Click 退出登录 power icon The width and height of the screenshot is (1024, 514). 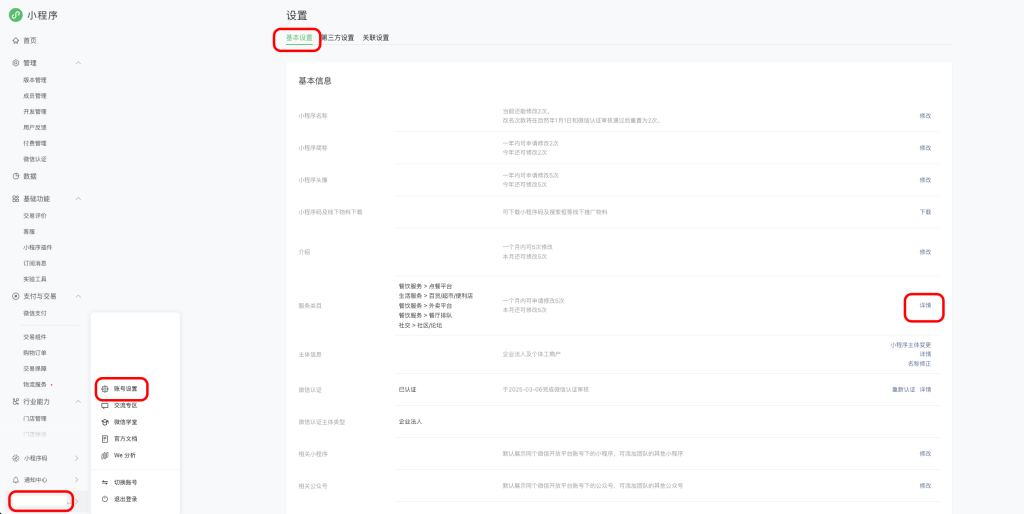(x=105, y=499)
